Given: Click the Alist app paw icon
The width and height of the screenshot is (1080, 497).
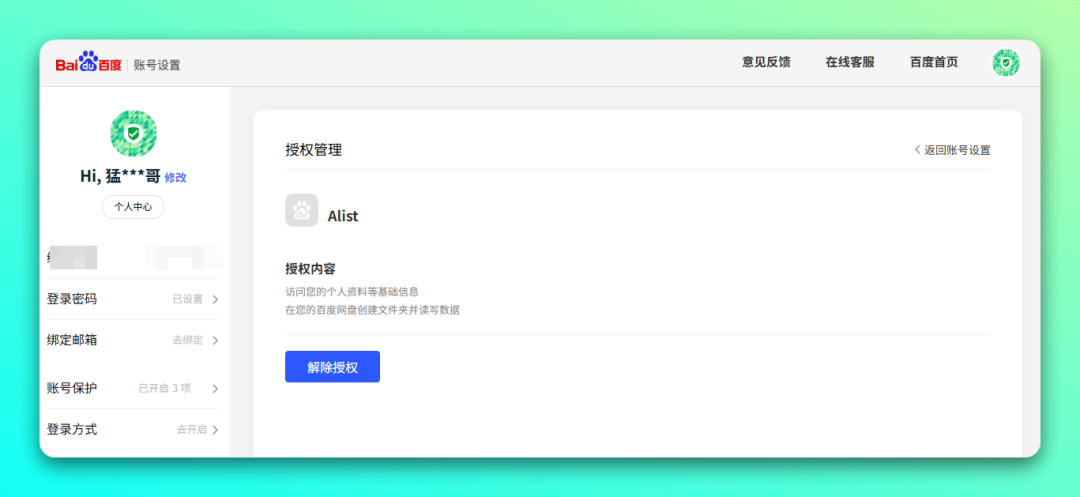Looking at the screenshot, I should (x=302, y=210).
